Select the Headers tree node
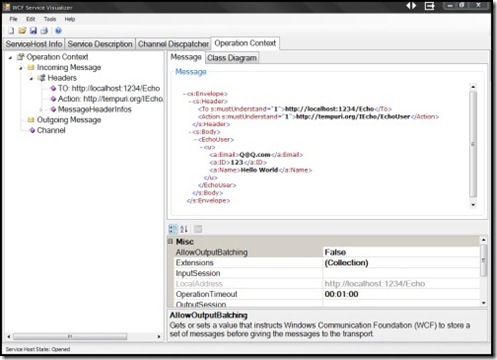The width and height of the screenshot is (497, 360). coord(62,78)
